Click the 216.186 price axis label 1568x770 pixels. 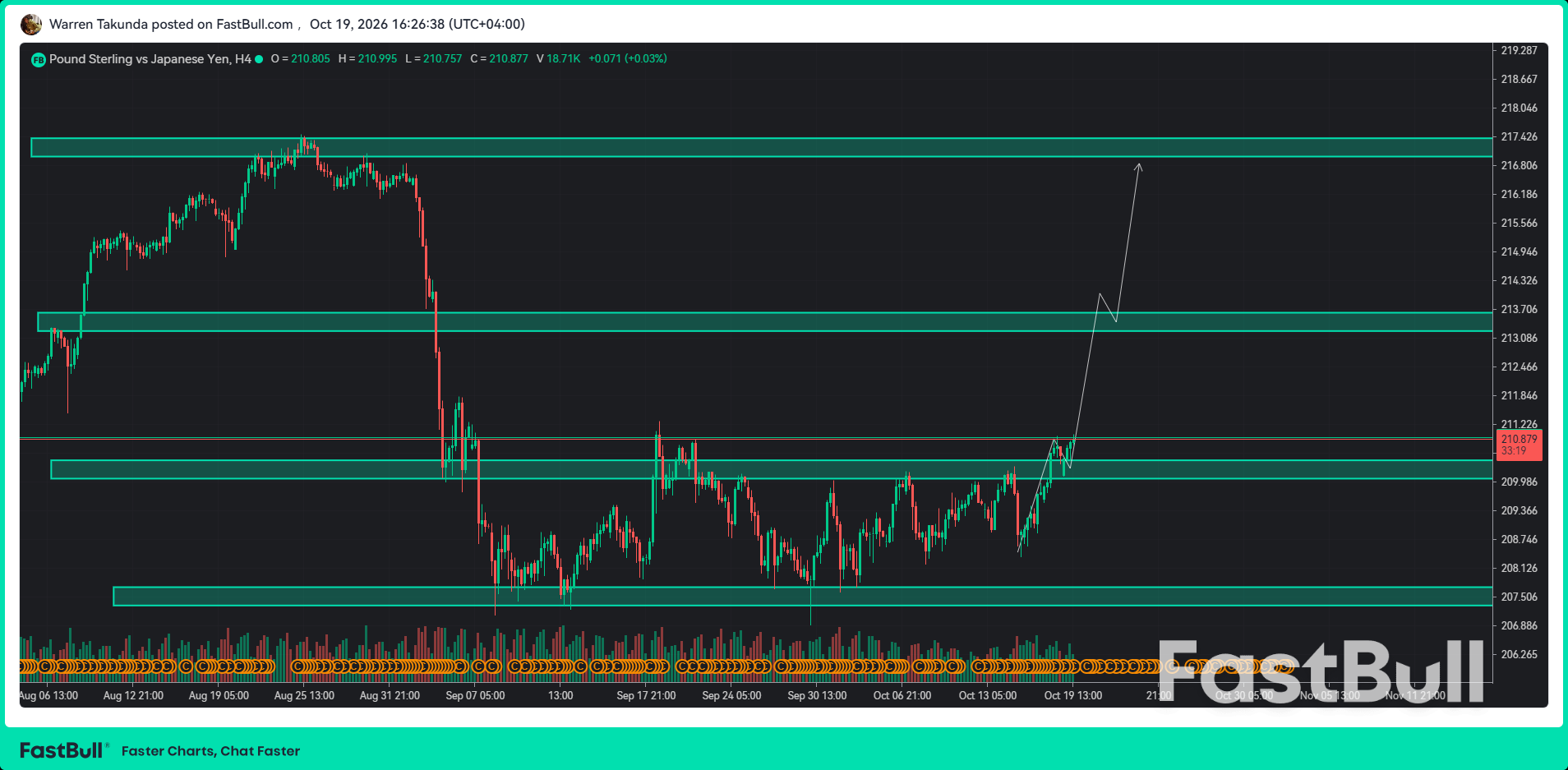1519,194
